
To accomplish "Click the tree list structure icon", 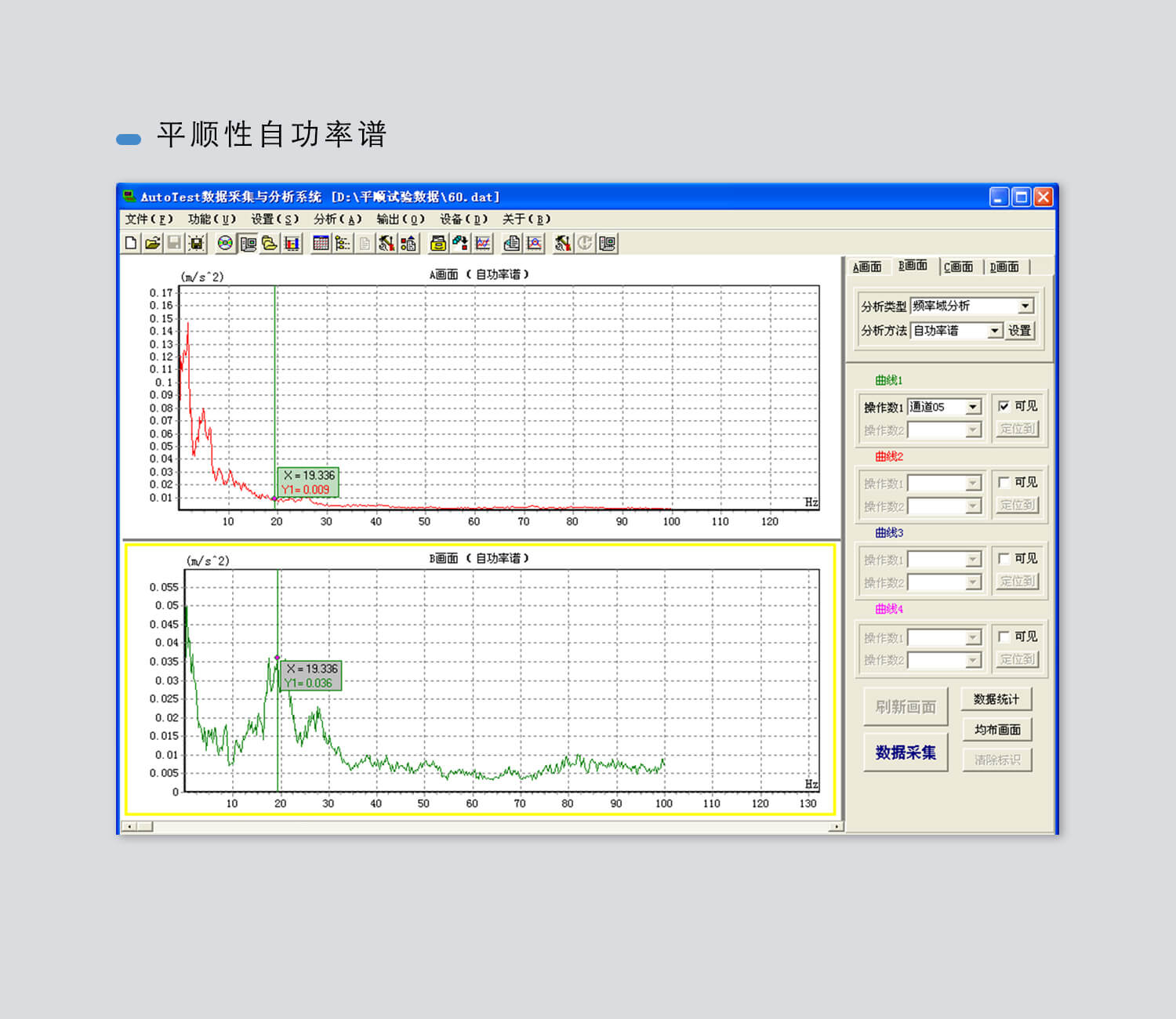I will [x=343, y=243].
